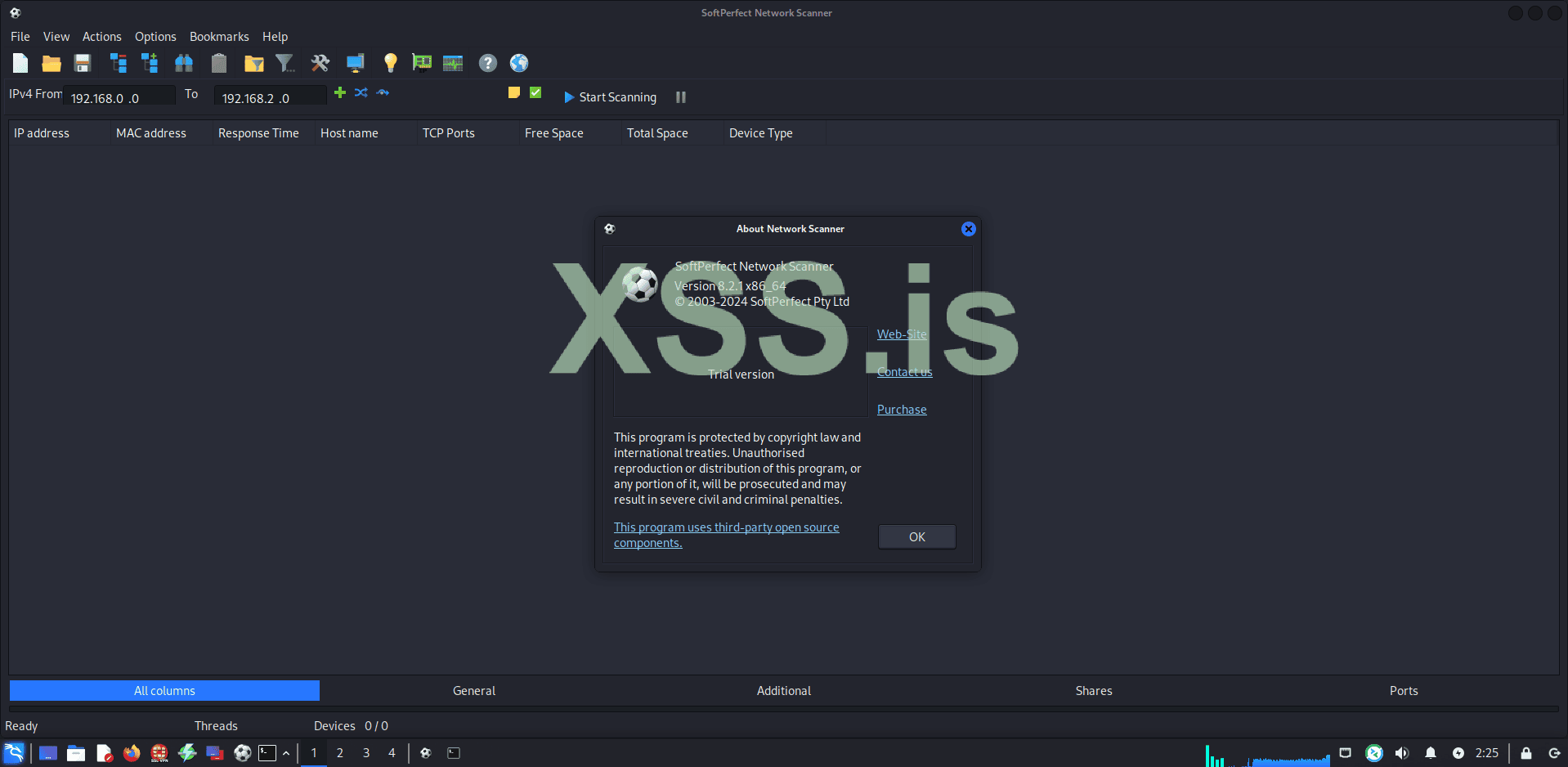Click the New document toolbar icon
The image size is (1568, 767).
coord(20,63)
